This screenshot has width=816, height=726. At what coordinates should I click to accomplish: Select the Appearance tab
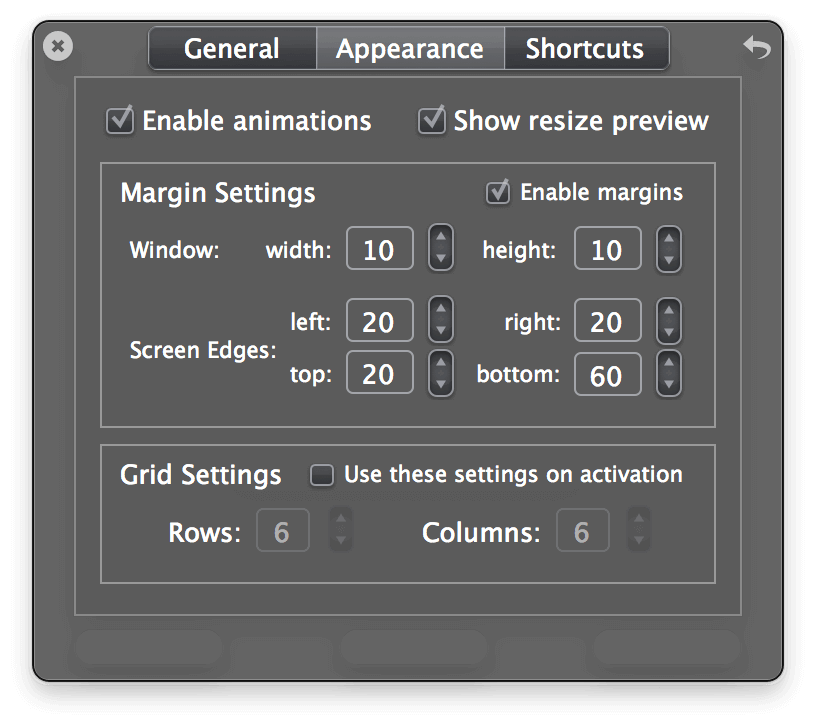[x=410, y=49]
